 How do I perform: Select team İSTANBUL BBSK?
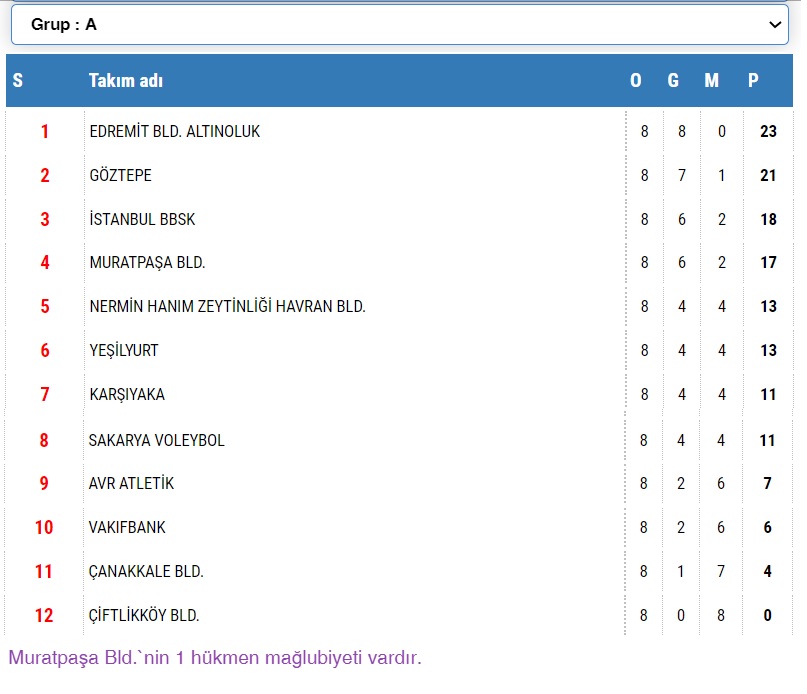[x=143, y=219]
